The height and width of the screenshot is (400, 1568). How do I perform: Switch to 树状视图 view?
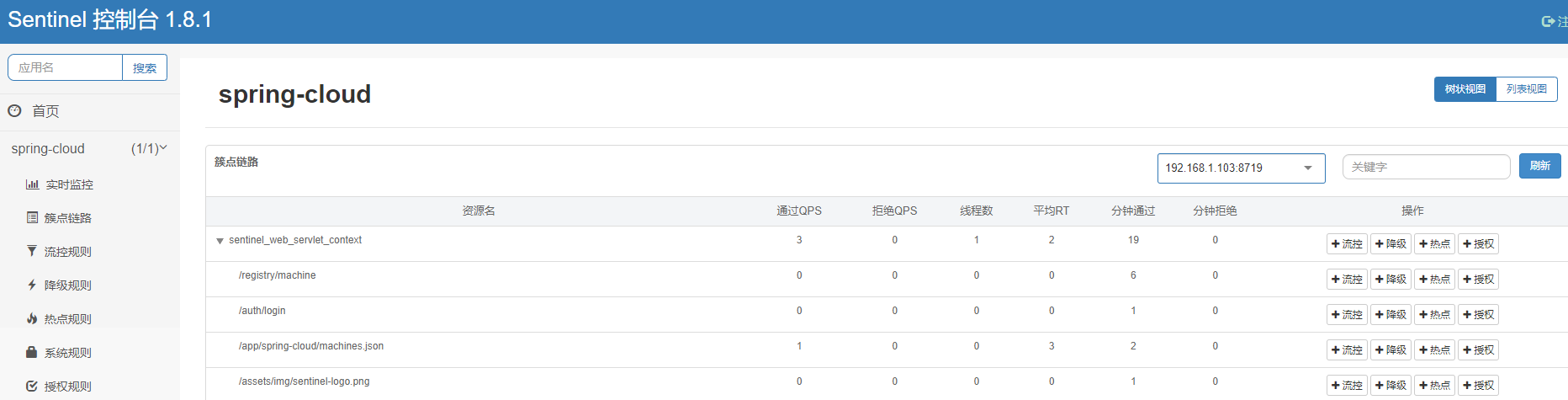tap(1465, 89)
